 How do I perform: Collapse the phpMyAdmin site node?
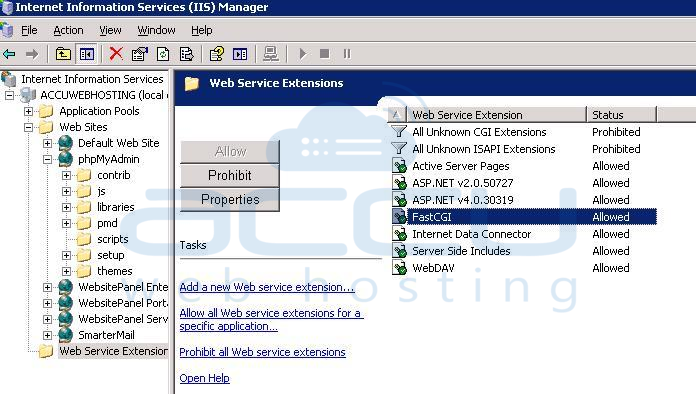point(47,159)
